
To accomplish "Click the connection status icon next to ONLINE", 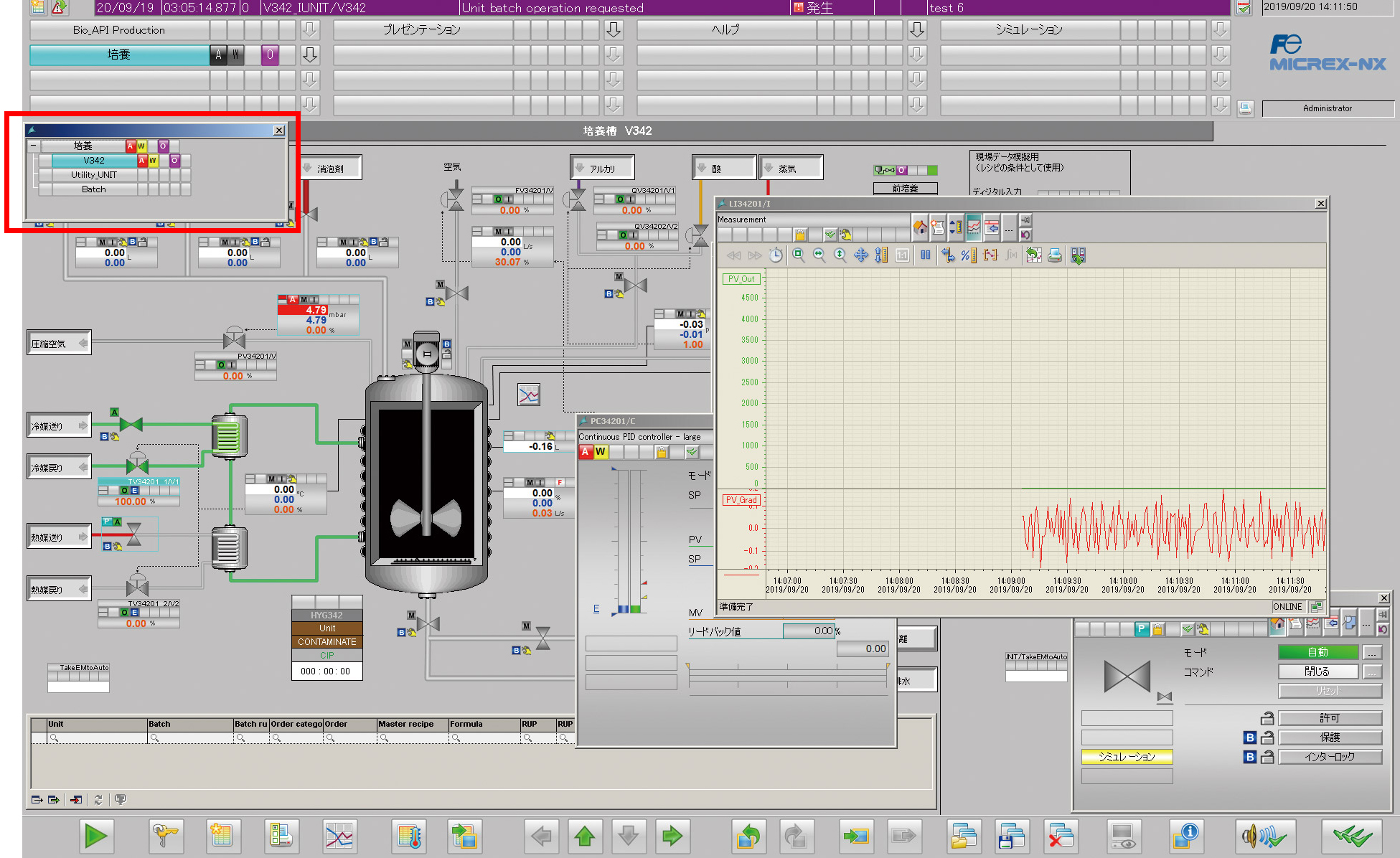I will [x=1315, y=606].
